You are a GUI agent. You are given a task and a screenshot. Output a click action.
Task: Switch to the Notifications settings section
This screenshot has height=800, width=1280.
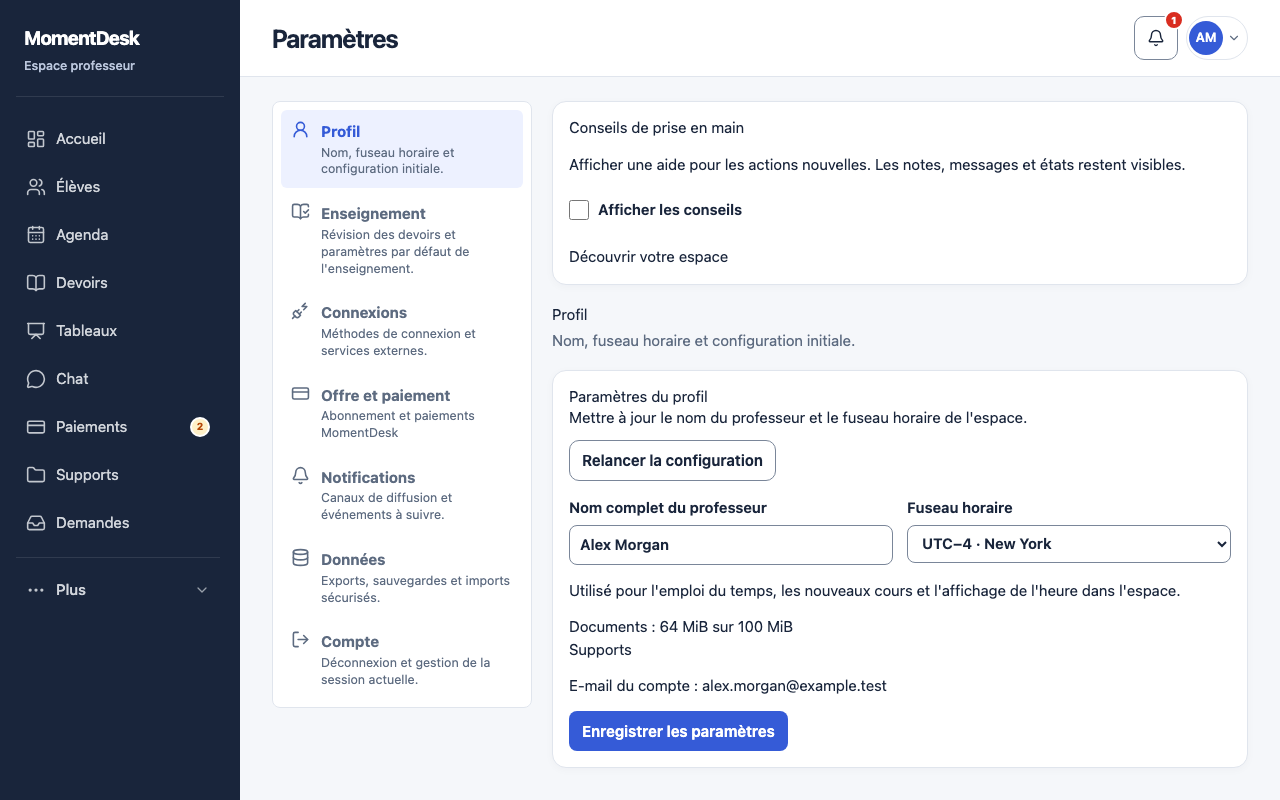click(x=402, y=495)
